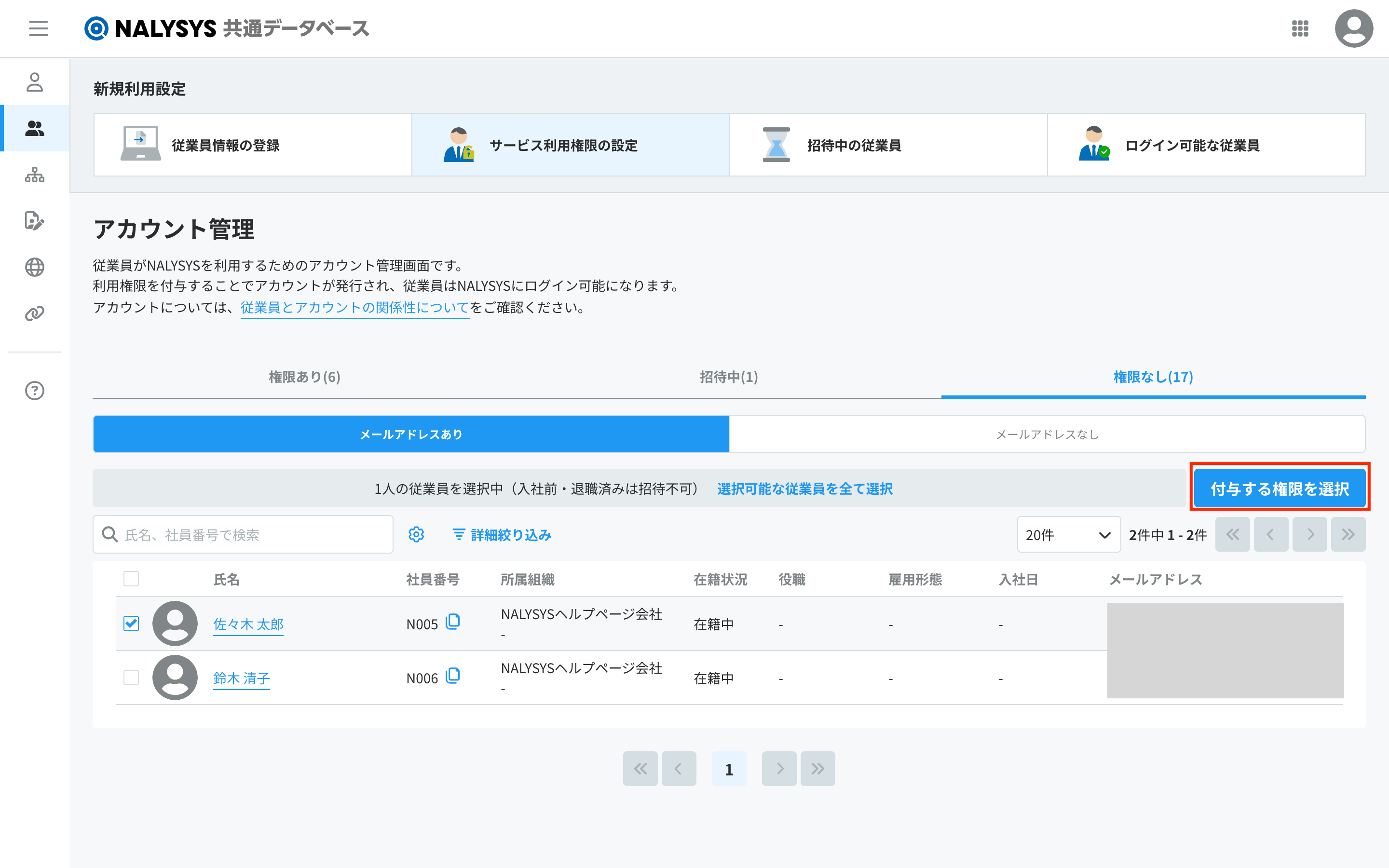Viewport: 1389px width, 868px height.
Task: Switch to the 招待中(1) tab
Action: [729, 377]
